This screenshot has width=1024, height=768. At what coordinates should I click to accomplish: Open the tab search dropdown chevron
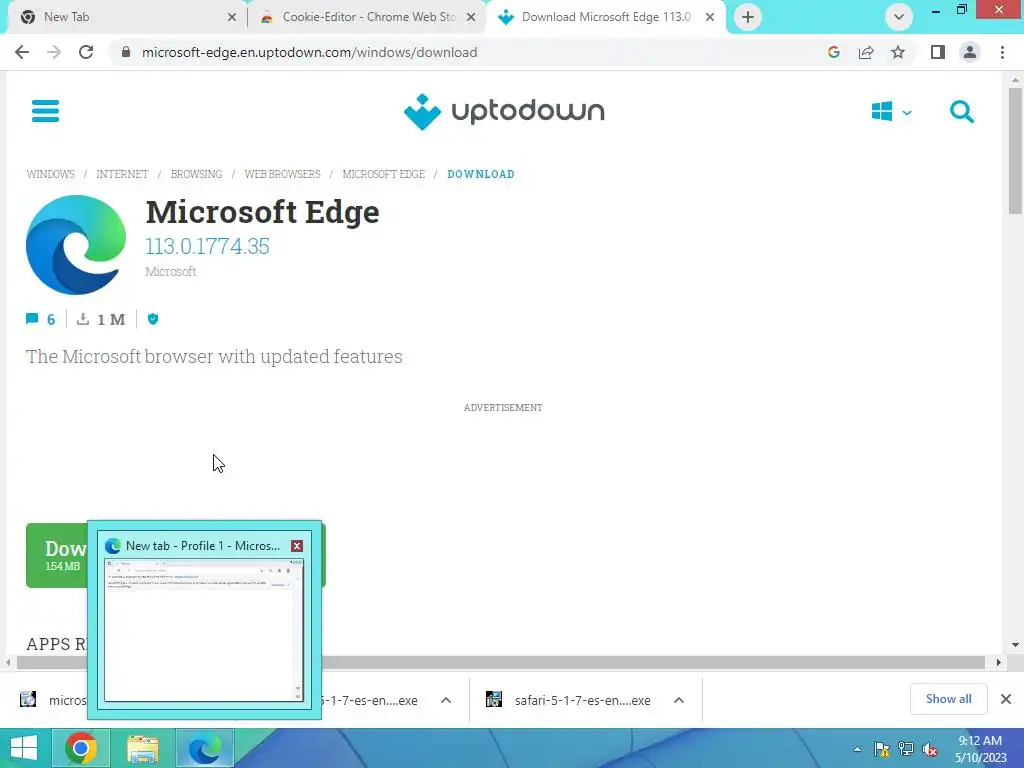pos(899,17)
